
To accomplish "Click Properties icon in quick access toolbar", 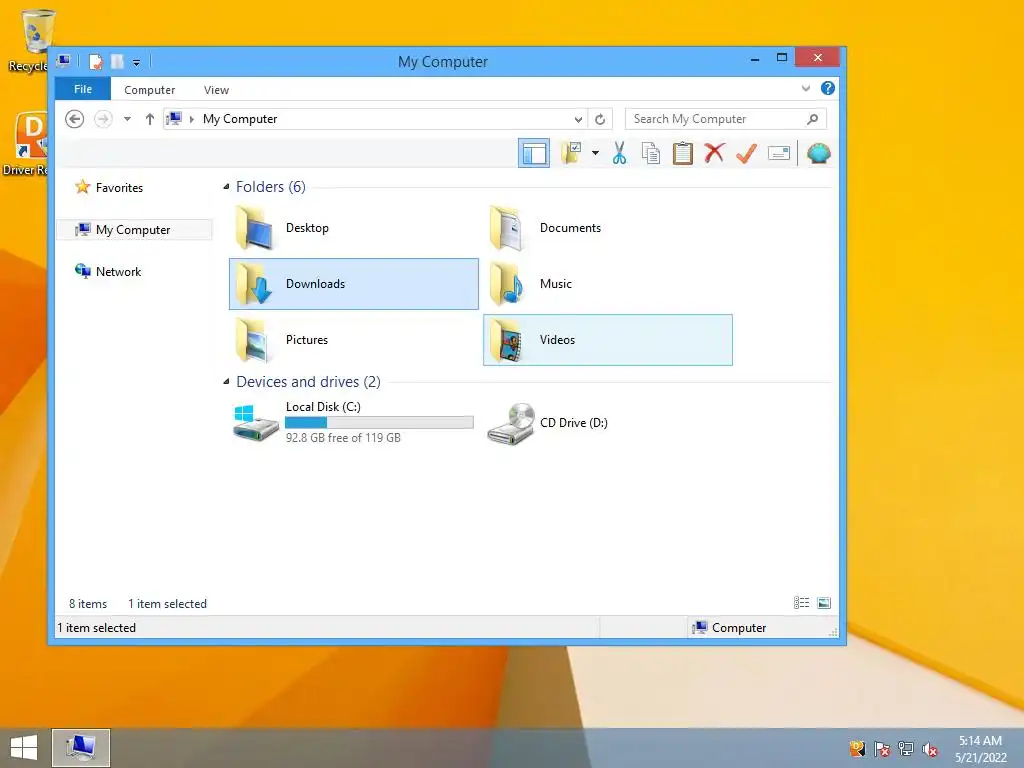I will tap(96, 61).
